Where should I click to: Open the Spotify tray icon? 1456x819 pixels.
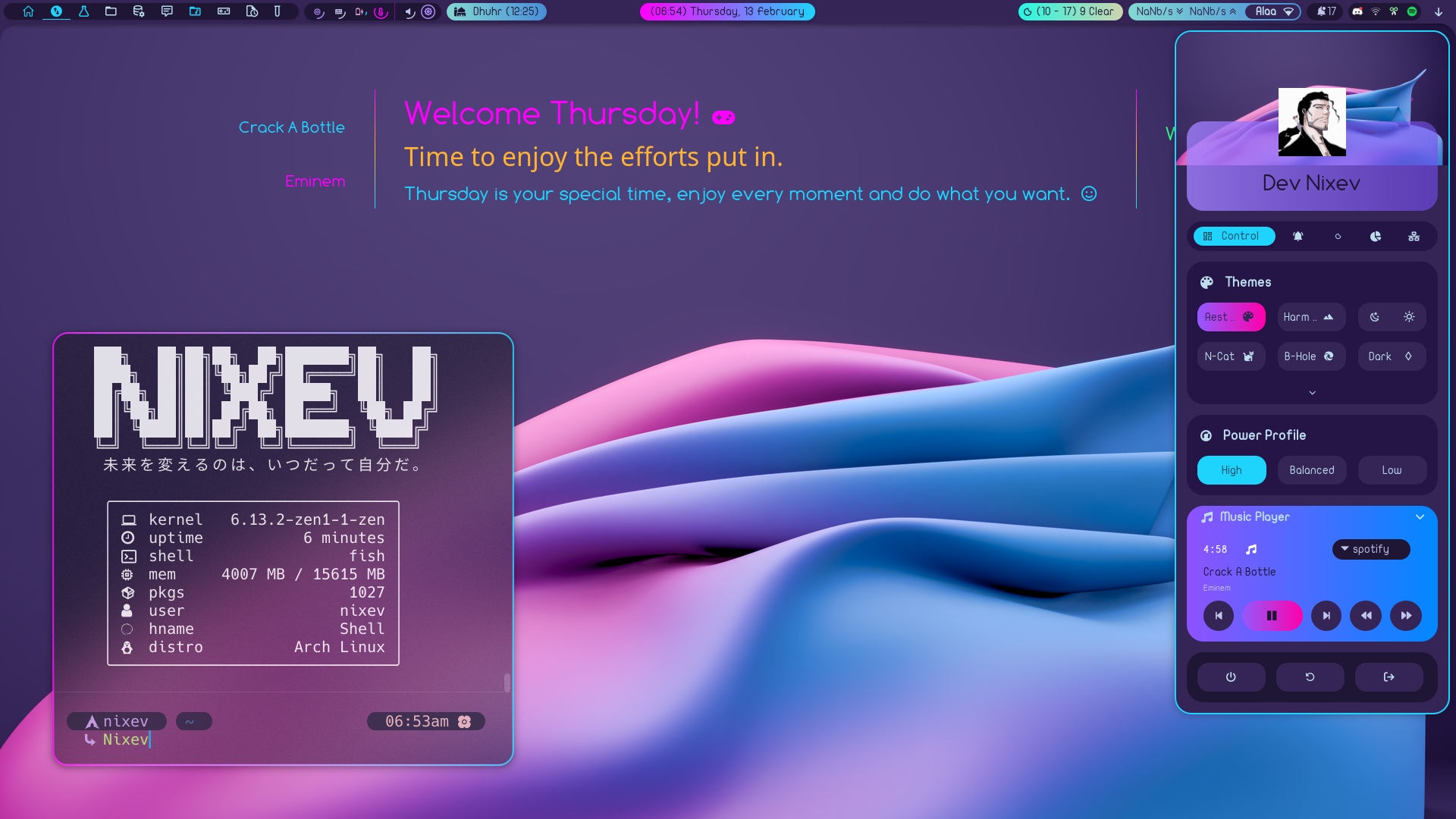pyautogui.click(x=1412, y=11)
